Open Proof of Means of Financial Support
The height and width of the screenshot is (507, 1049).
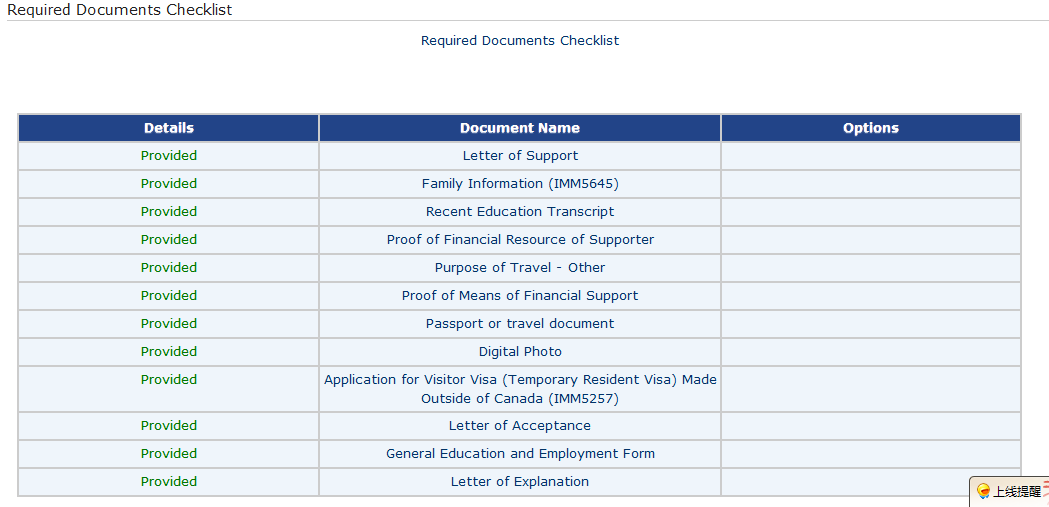520,296
